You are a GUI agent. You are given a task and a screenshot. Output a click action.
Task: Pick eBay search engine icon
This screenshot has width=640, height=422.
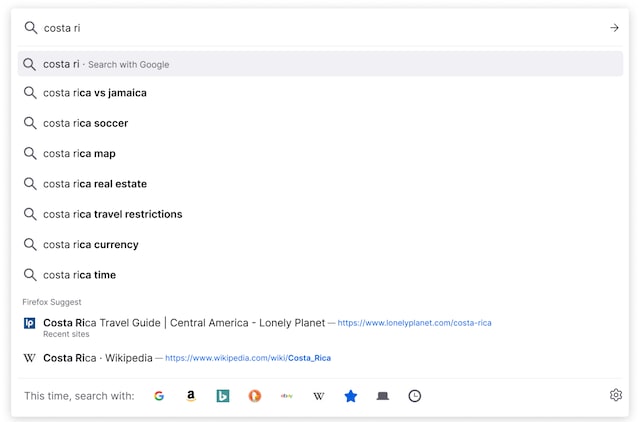point(287,396)
